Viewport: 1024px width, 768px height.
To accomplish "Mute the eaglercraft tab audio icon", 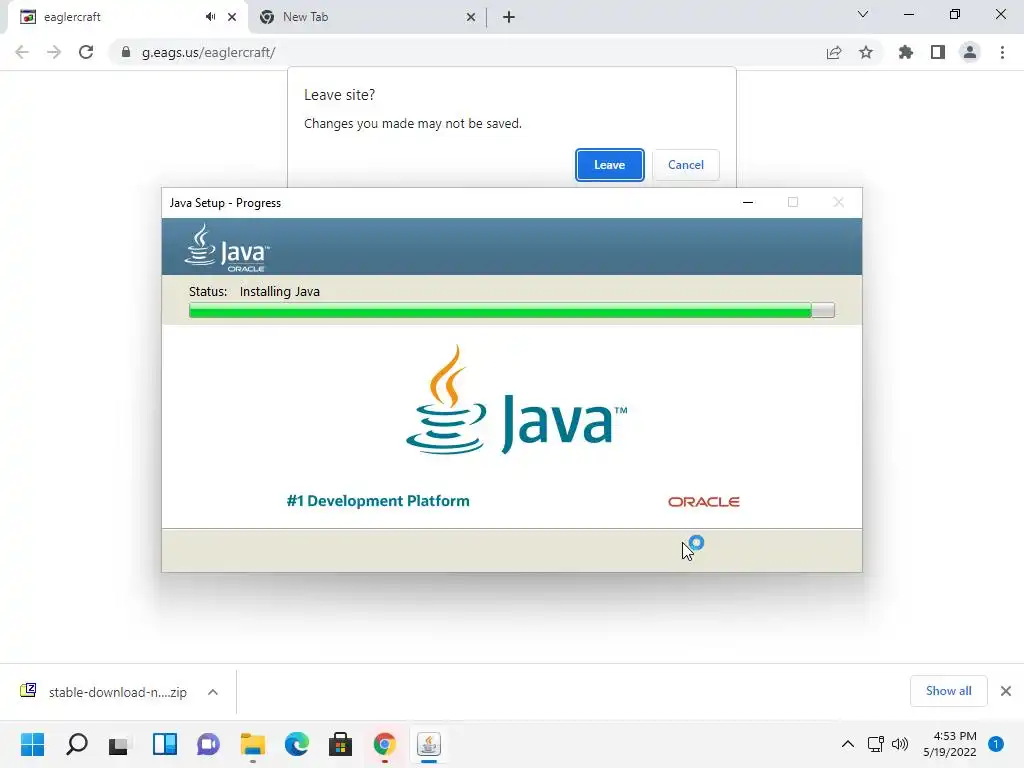I will (210, 17).
